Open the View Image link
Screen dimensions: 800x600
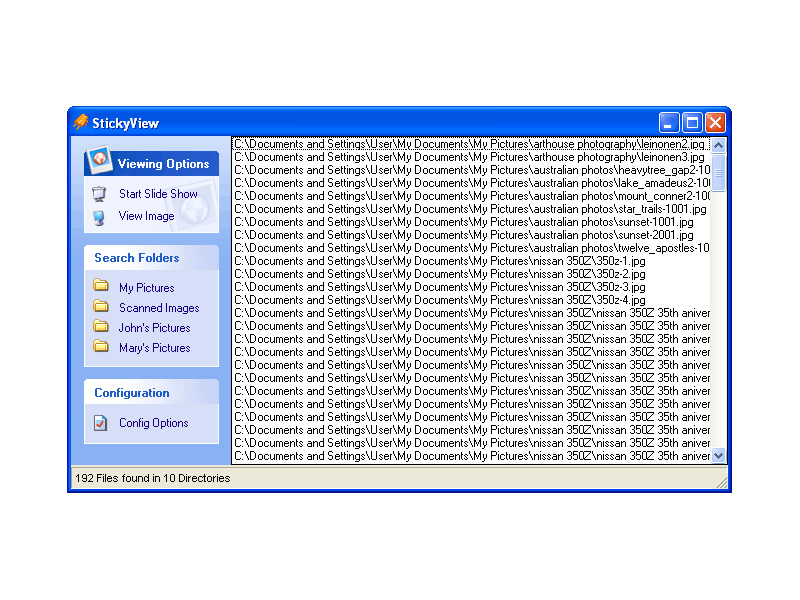146,216
